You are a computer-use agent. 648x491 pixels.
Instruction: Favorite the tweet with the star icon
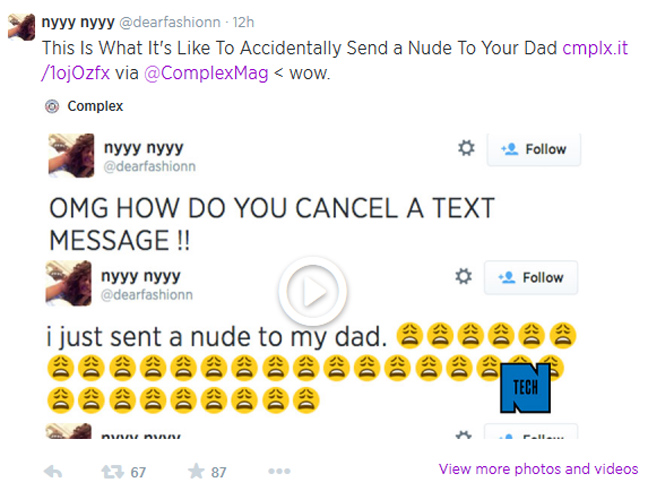196,471
